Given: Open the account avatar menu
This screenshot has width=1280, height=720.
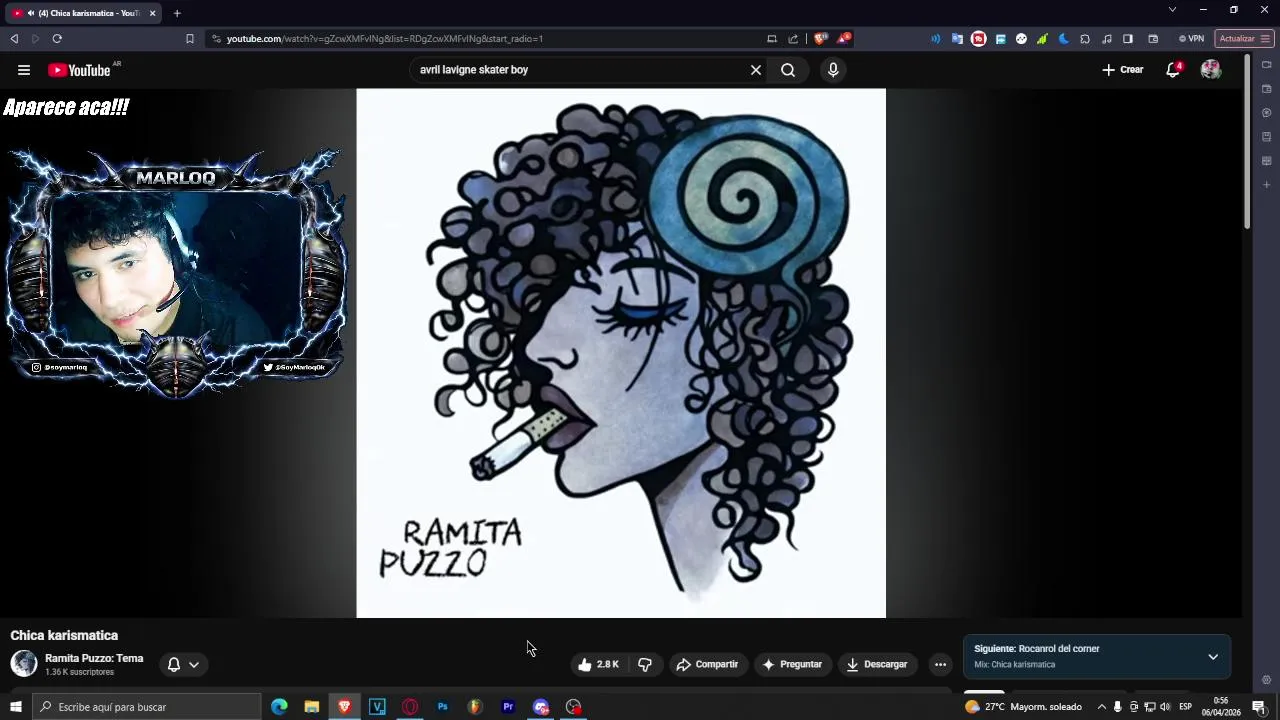Looking at the screenshot, I should pos(1211,70).
